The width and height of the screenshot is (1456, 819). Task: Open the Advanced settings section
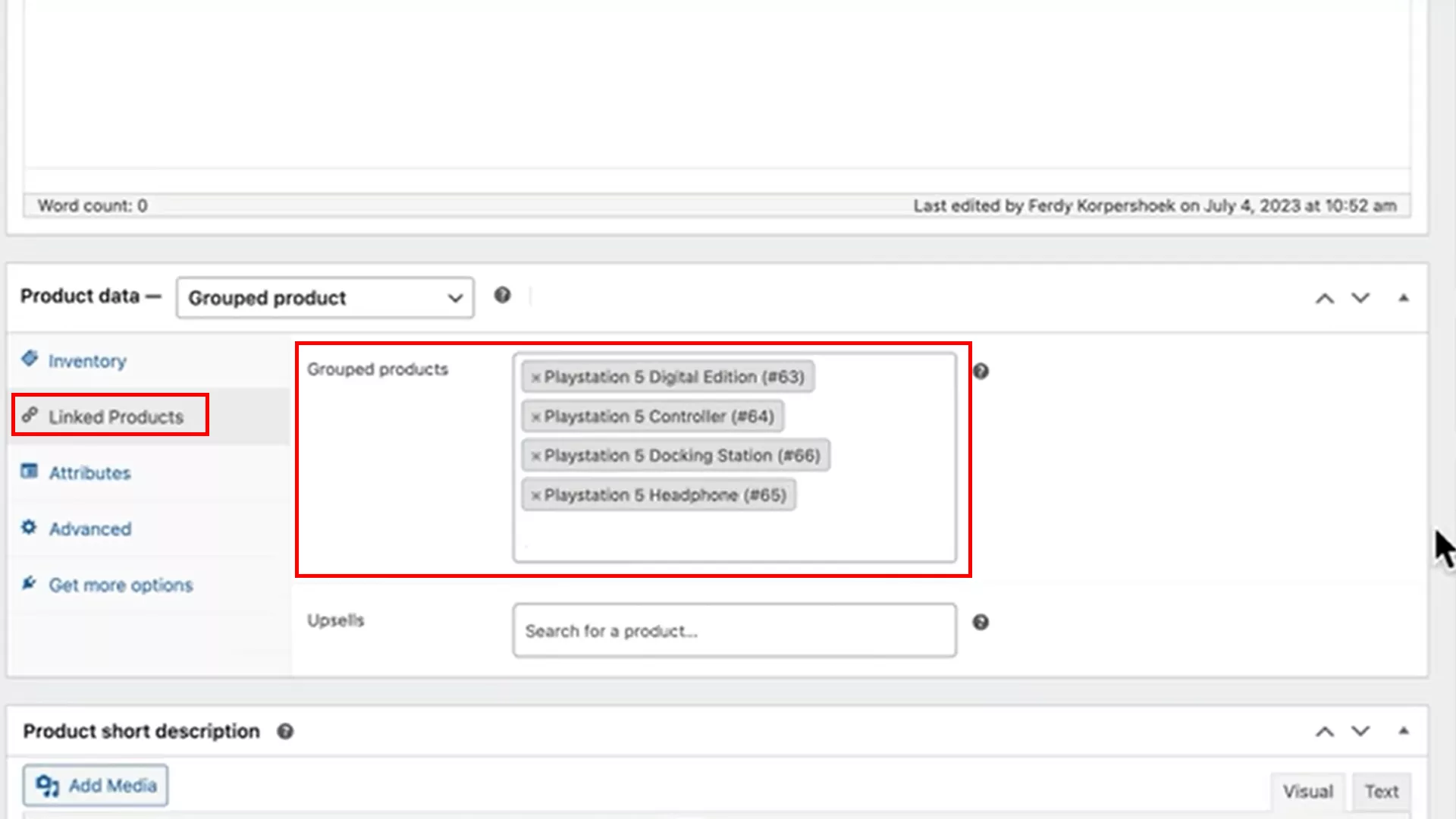click(89, 529)
